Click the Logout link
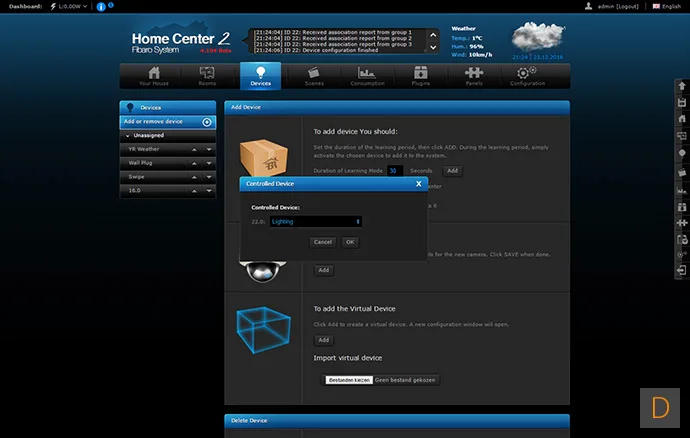Viewport: 690px width, 438px height. pyautogui.click(x=628, y=7)
